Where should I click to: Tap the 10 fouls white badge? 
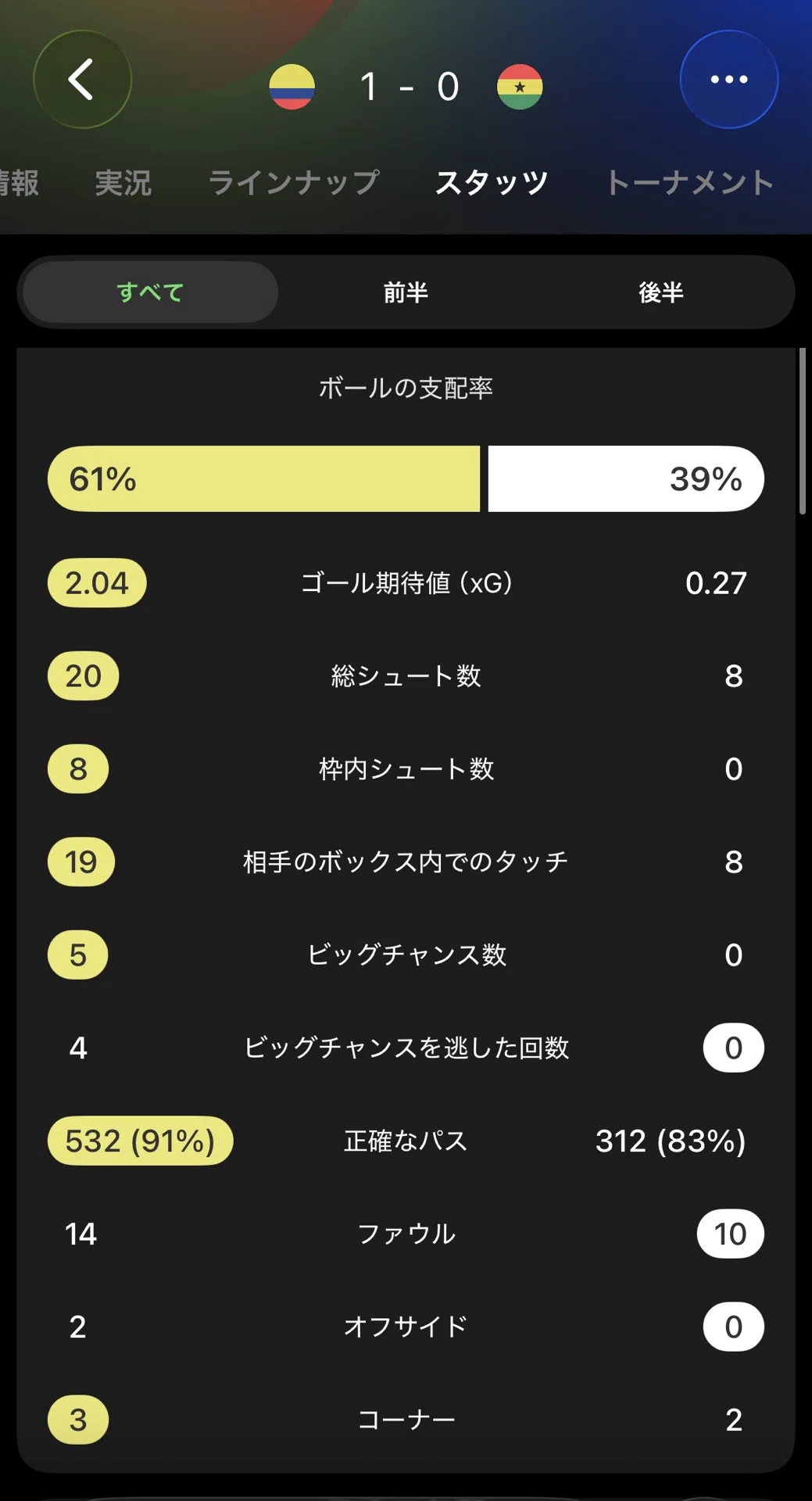pos(730,1234)
